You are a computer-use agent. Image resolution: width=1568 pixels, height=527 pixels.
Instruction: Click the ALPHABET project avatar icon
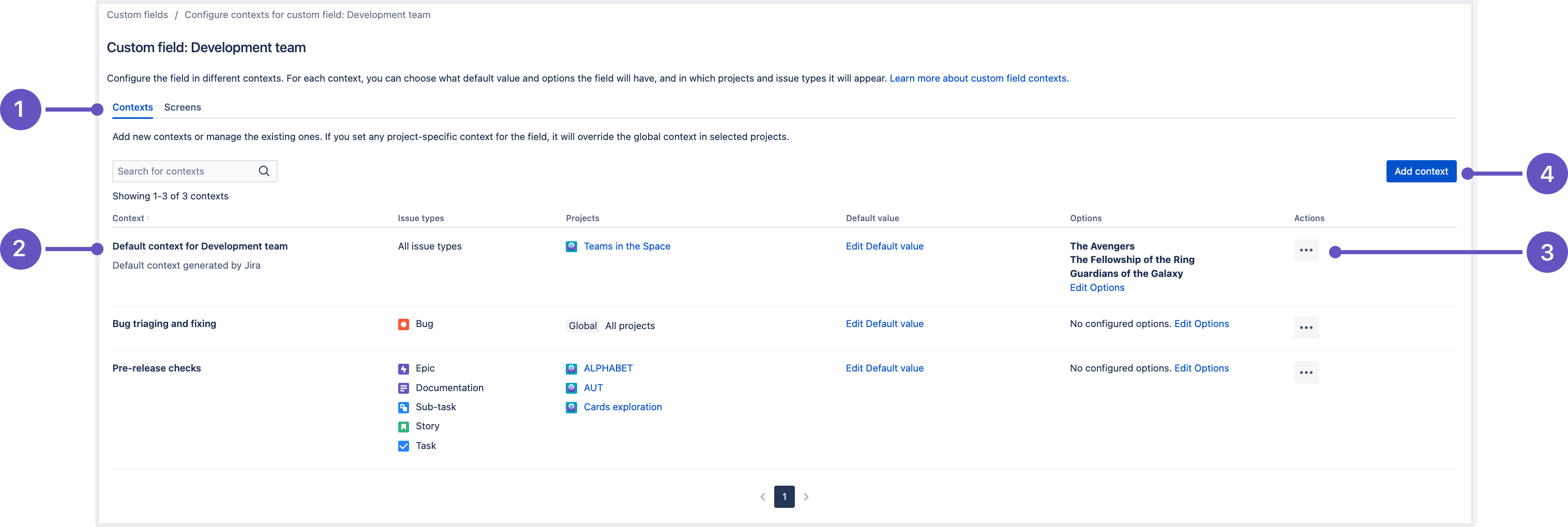point(571,368)
